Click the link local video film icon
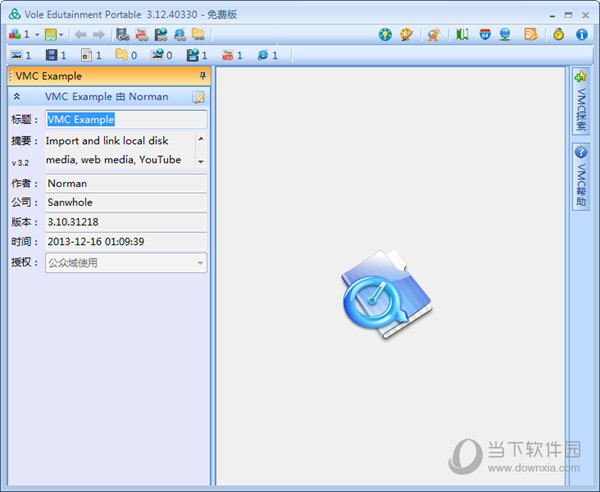Image resolution: width=600 pixels, height=492 pixels. (x=123, y=35)
